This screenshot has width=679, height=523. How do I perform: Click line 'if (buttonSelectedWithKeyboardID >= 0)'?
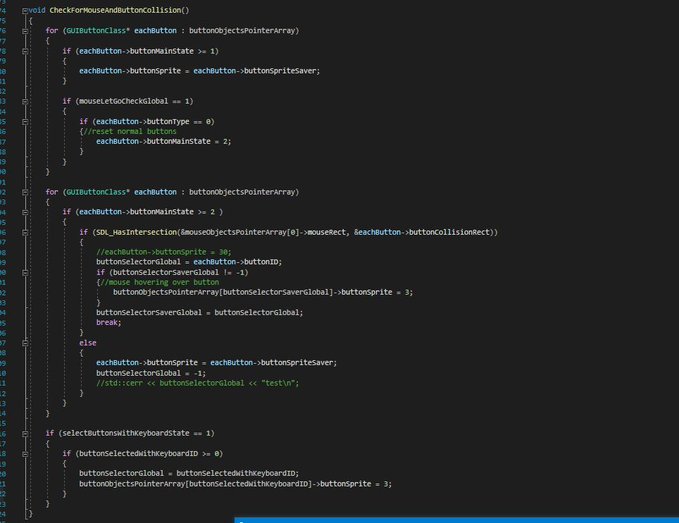click(142, 454)
